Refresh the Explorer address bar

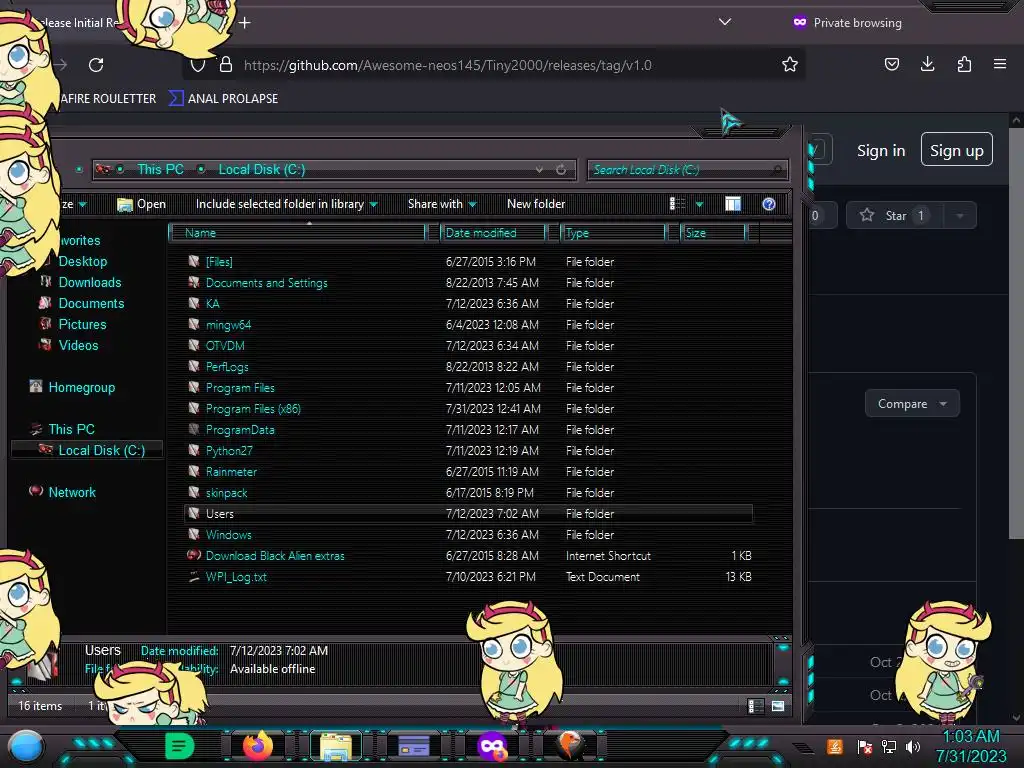point(561,170)
